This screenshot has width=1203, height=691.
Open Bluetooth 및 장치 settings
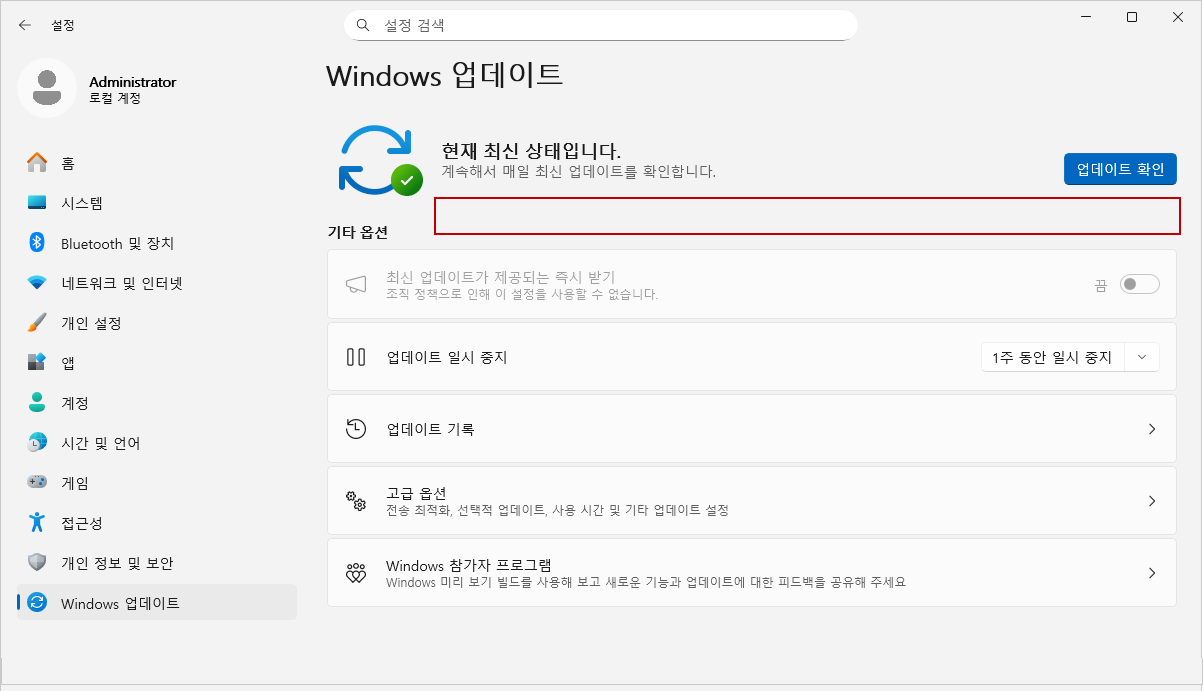[157, 243]
